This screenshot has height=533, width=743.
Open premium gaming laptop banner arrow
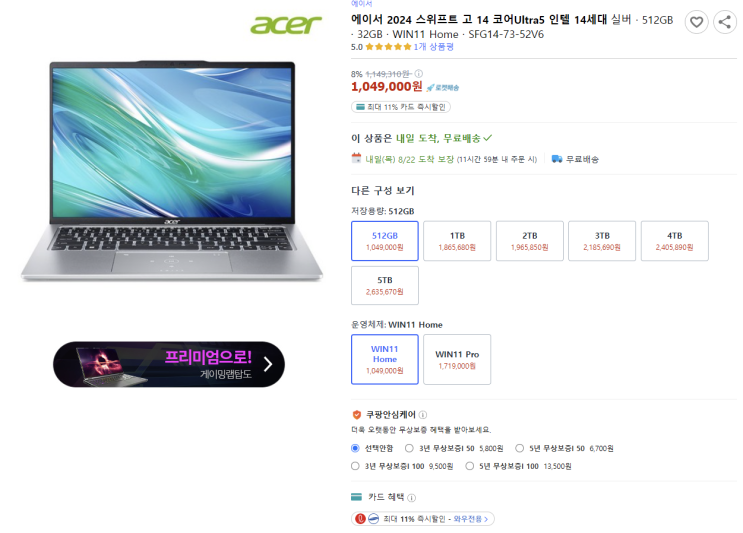[268, 364]
